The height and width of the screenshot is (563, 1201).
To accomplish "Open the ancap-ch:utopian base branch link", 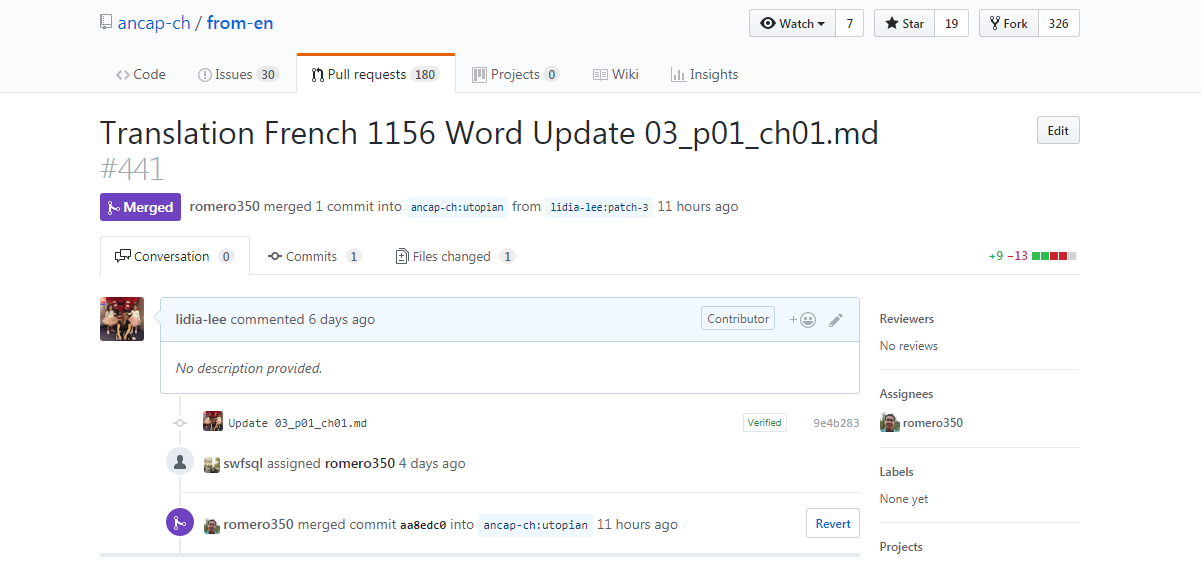I will pyautogui.click(x=457, y=207).
